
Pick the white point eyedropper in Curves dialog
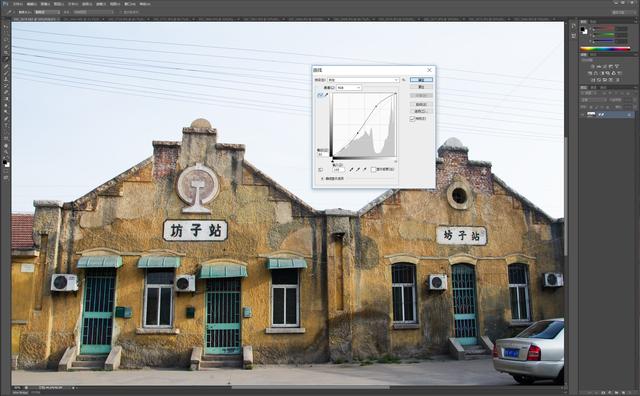tap(365, 169)
